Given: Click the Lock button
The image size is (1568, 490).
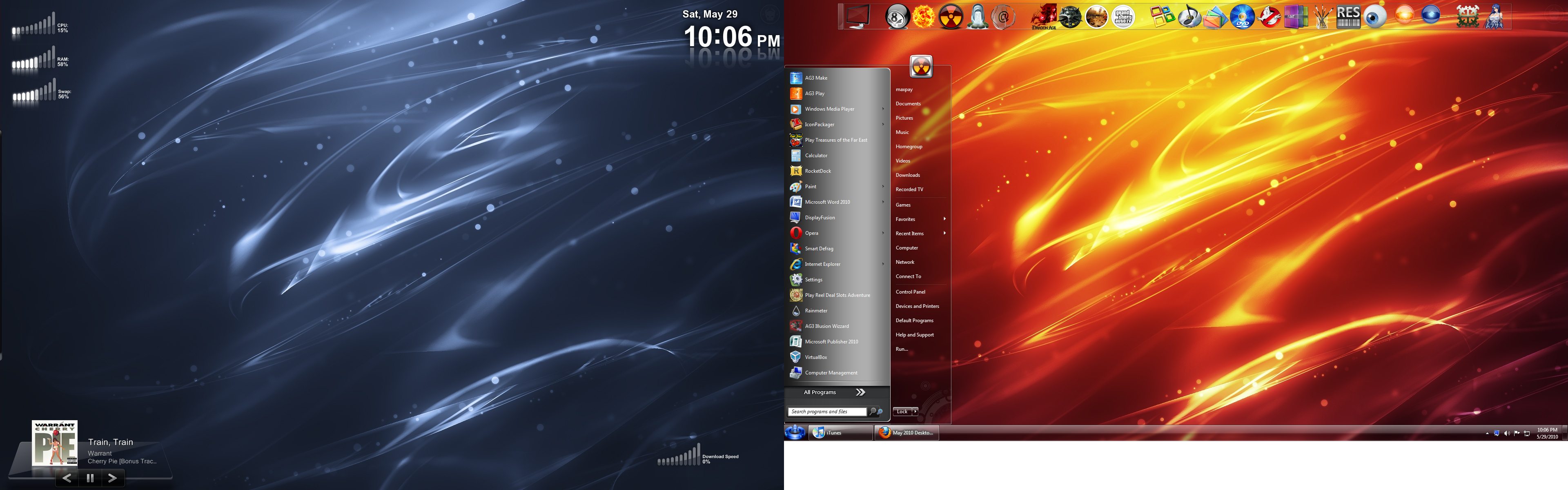Looking at the screenshot, I should tap(902, 412).
